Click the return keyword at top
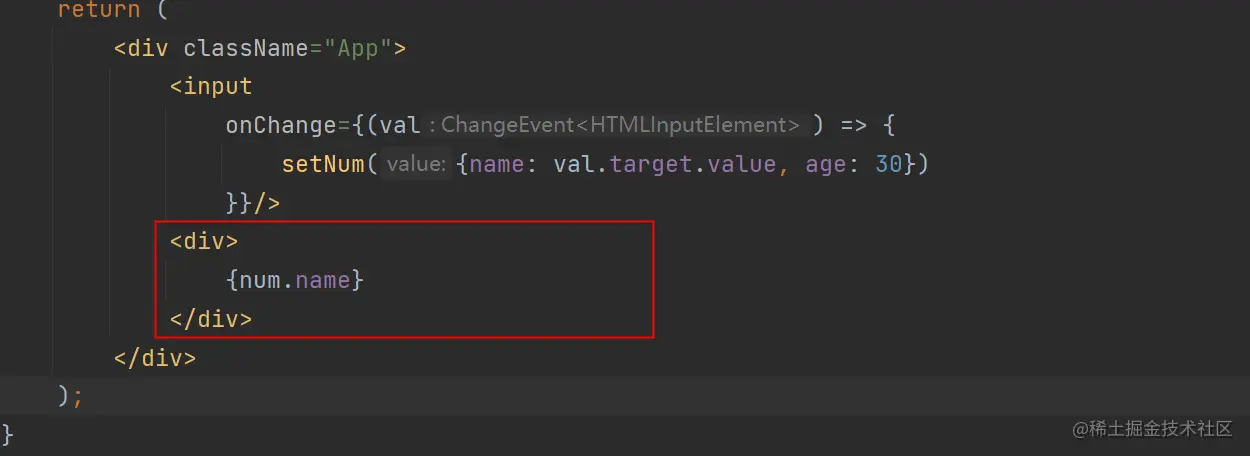This screenshot has width=1250, height=456. click(100, 10)
